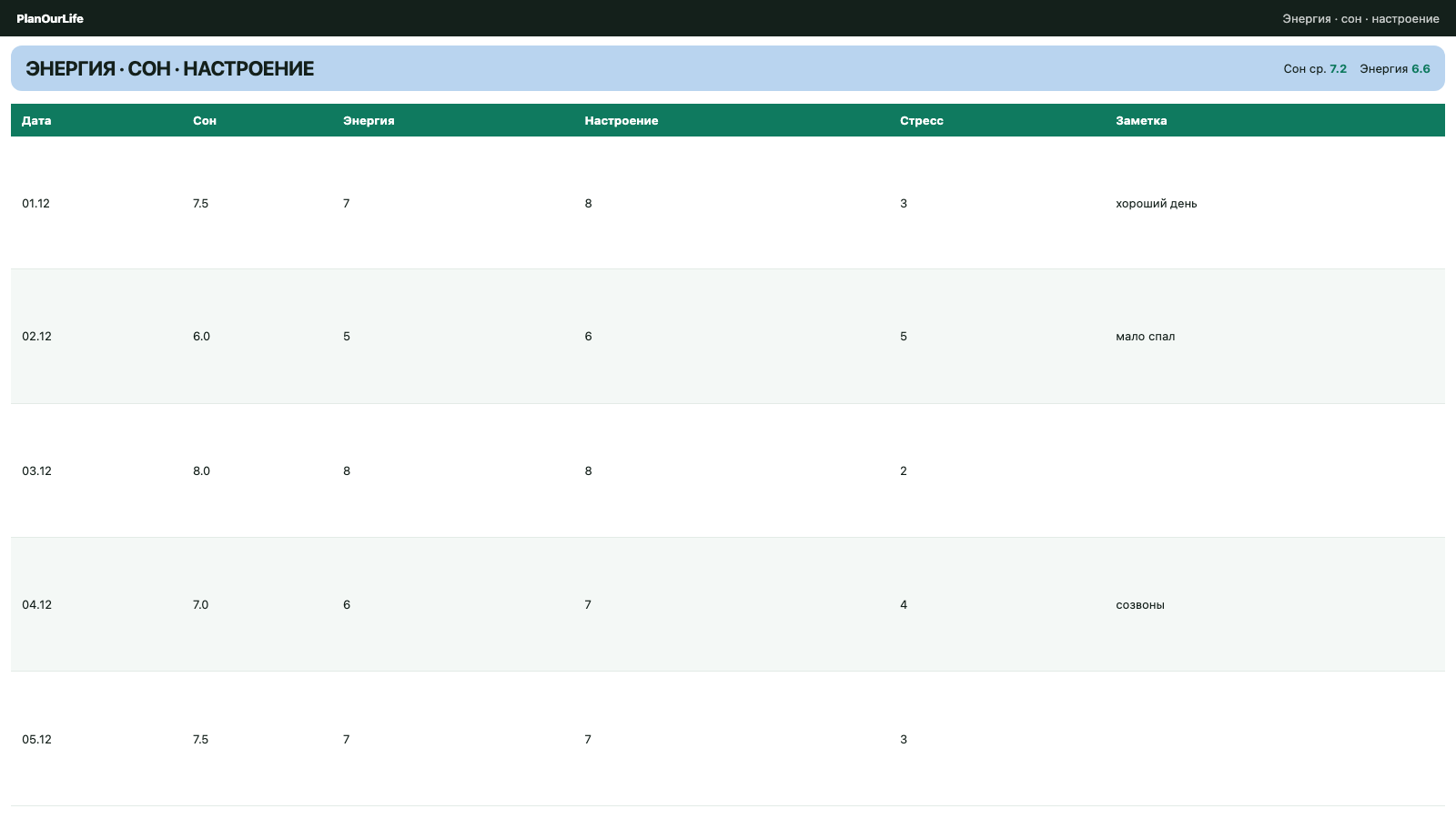This screenshot has height=819, width=1456.
Task: Select the date cell '02.12'
Action: pos(37,336)
